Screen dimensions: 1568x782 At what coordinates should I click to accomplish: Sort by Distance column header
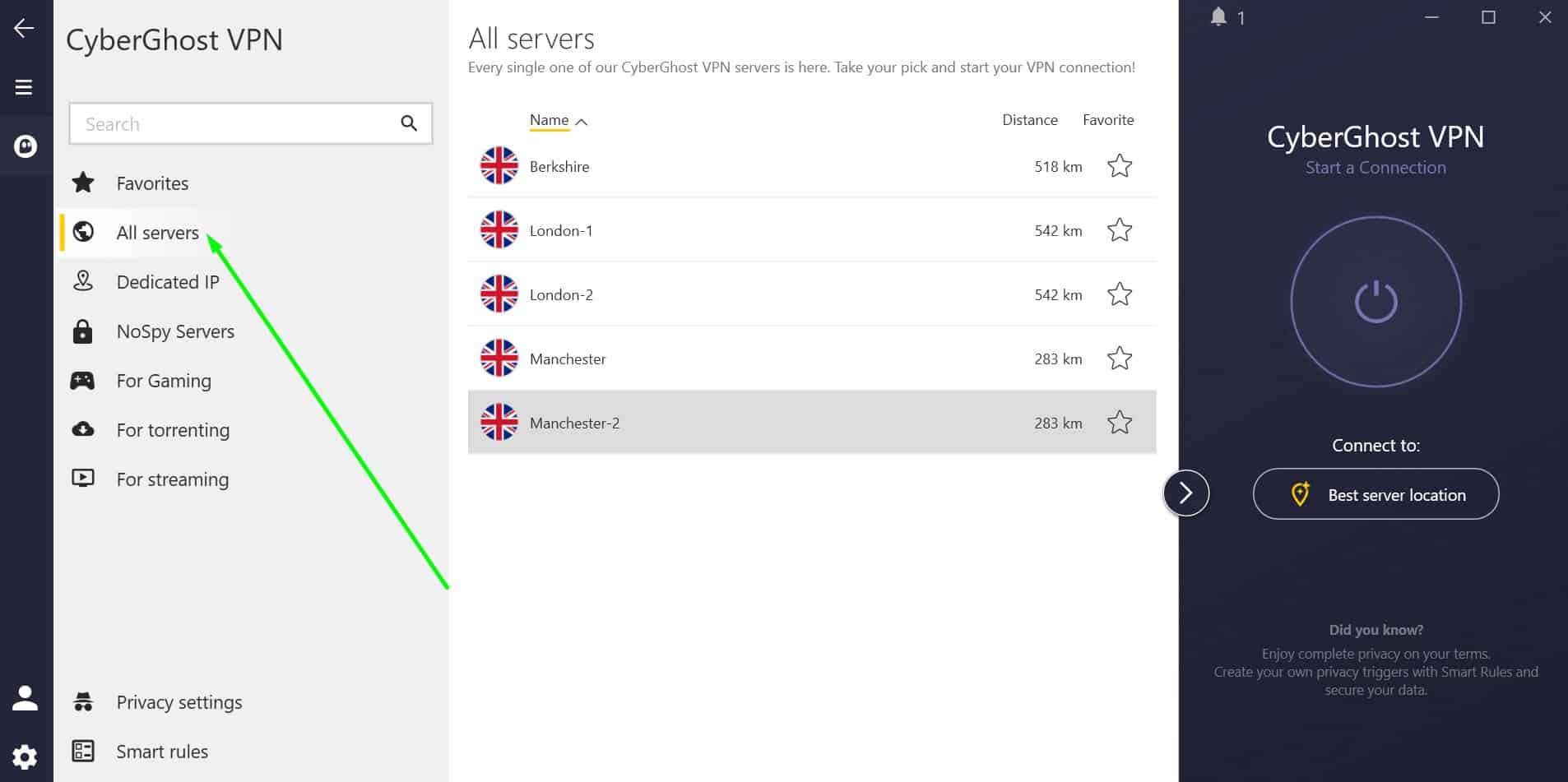click(1030, 120)
